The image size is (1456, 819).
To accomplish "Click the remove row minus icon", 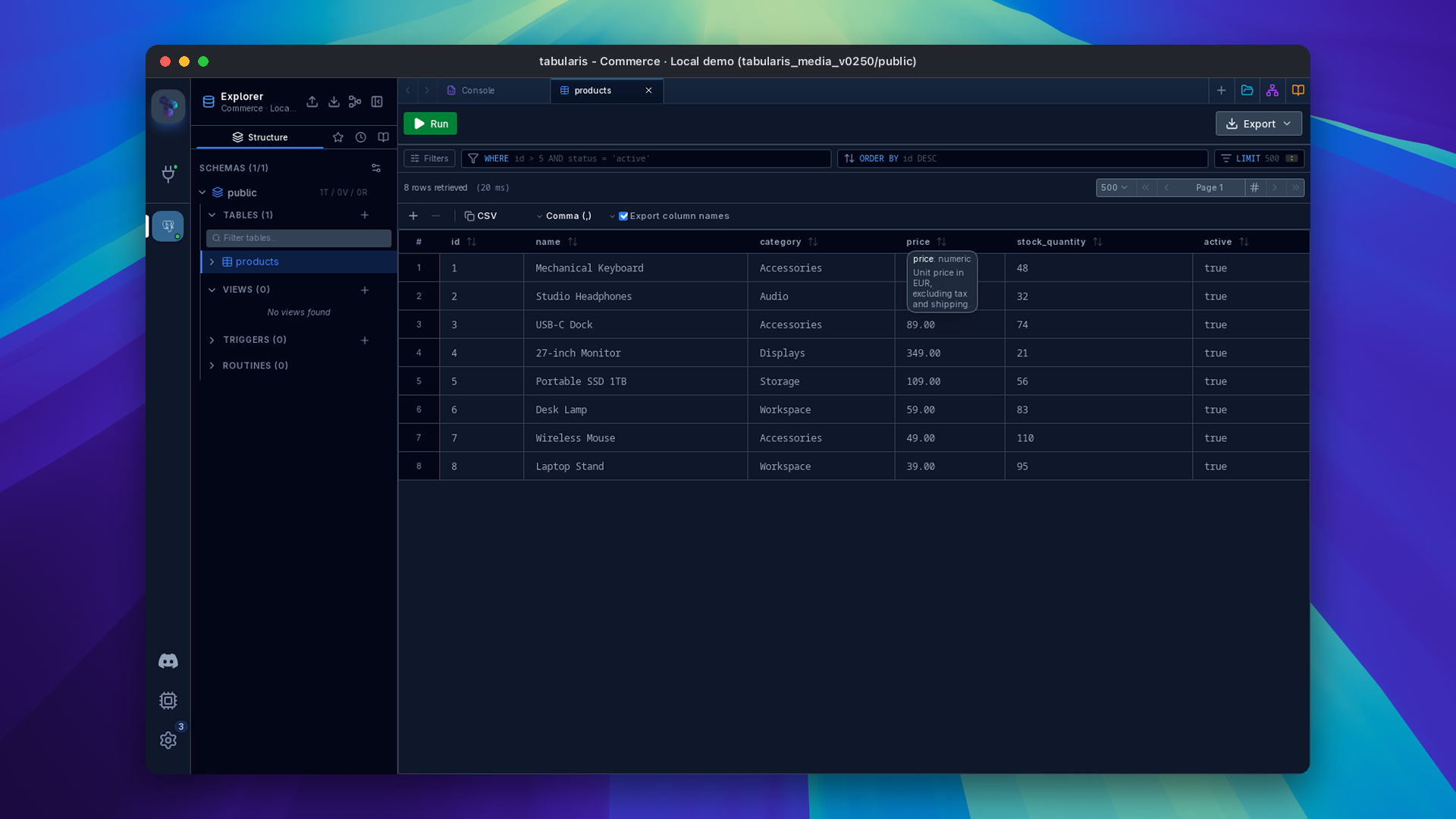I will pyautogui.click(x=436, y=216).
